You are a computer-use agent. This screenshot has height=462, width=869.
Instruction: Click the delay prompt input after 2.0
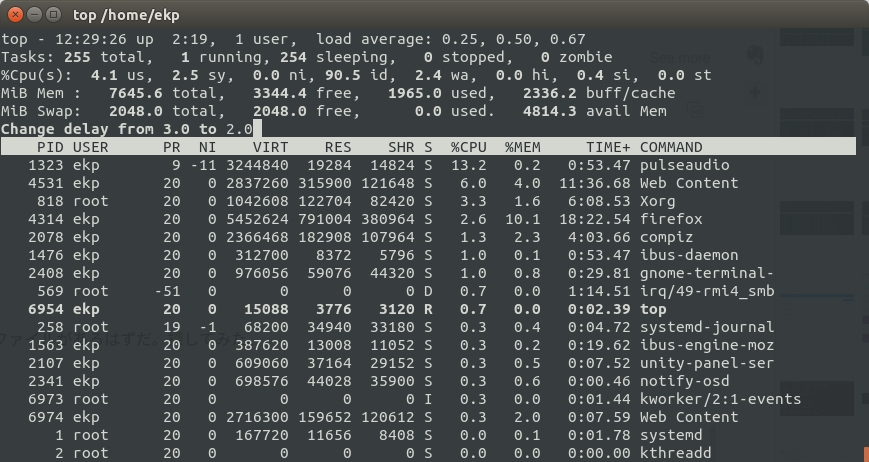pyautogui.click(x=258, y=129)
